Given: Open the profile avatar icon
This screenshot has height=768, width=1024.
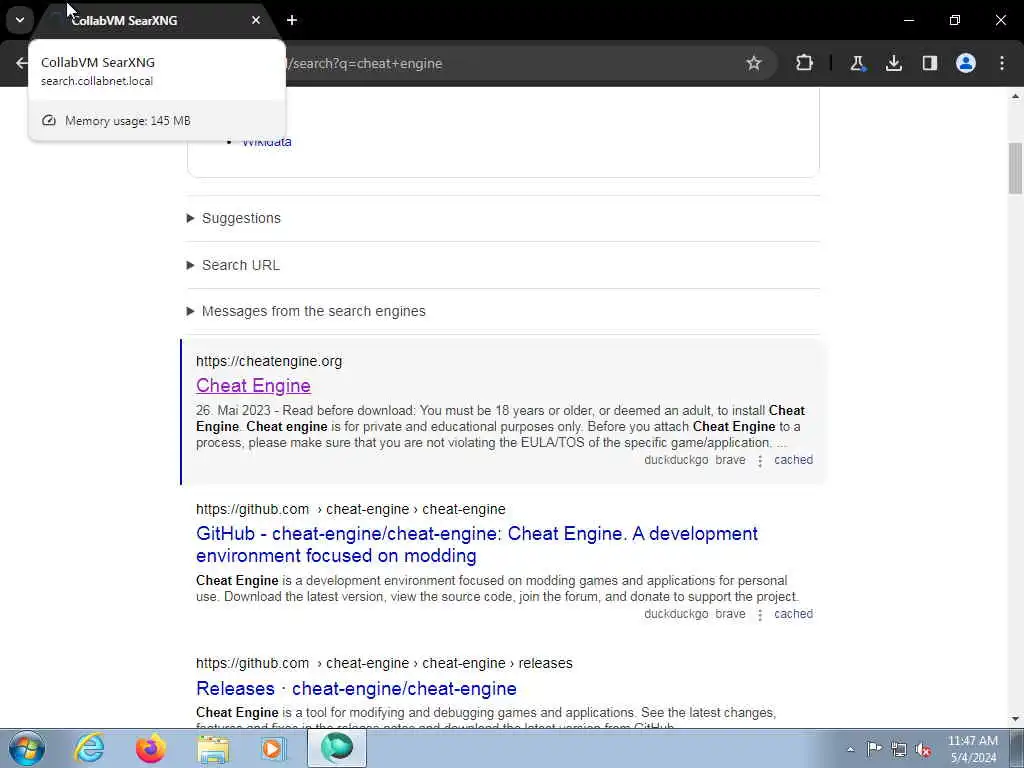Looking at the screenshot, I should tap(966, 63).
